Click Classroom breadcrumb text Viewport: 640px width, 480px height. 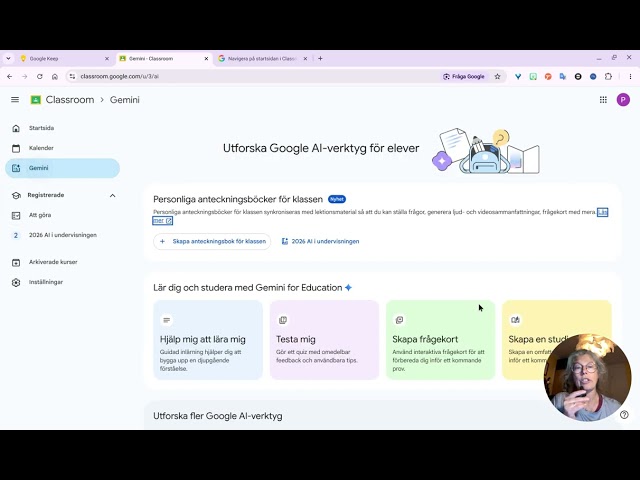point(70,100)
